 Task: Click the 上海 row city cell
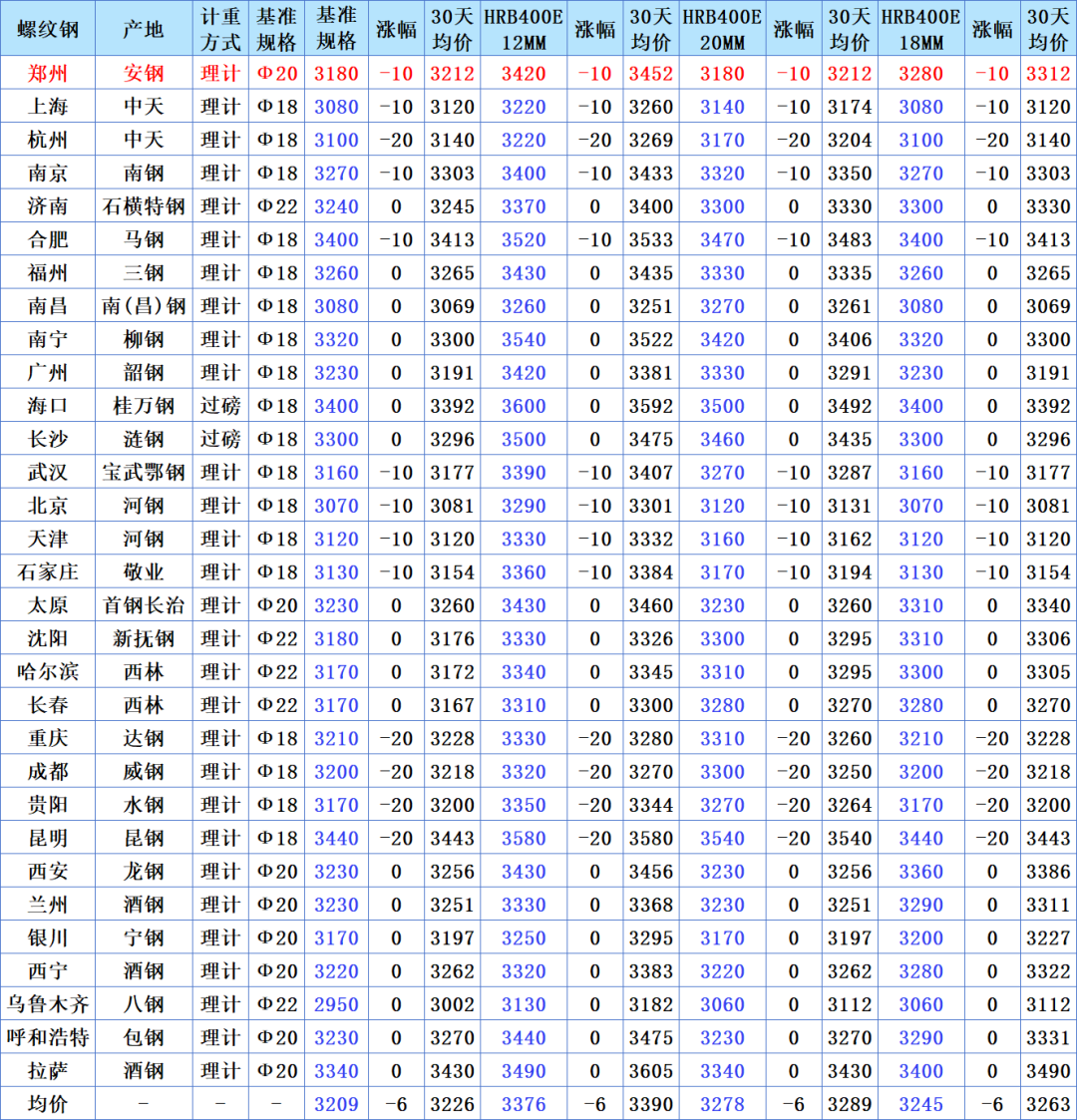[x=48, y=107]
